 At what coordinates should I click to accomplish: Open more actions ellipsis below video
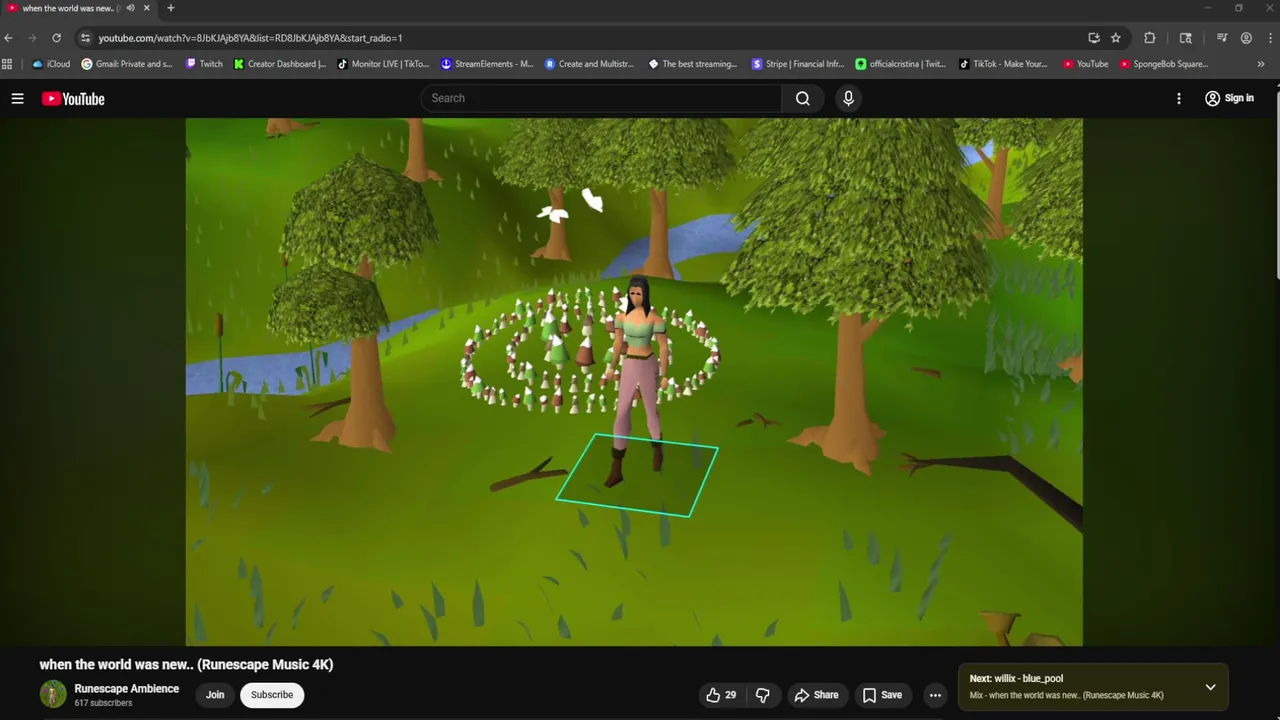click(x=935, y=695)
